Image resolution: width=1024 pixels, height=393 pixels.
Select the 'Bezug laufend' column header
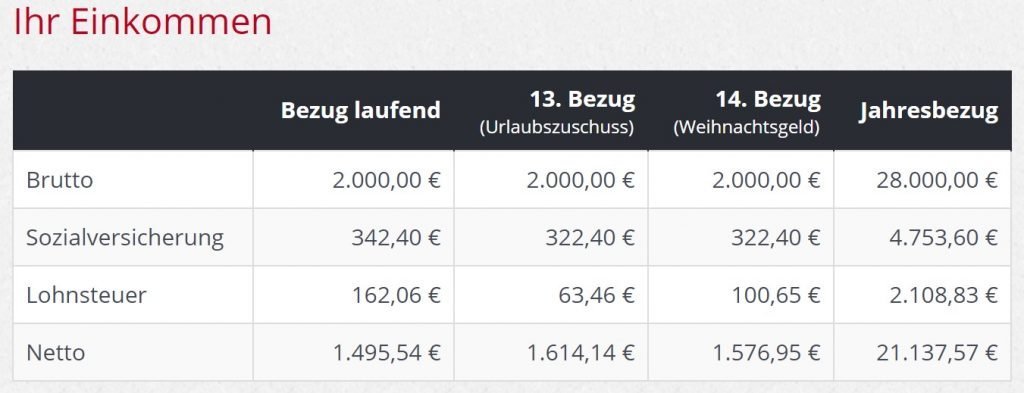pos(360,110)
